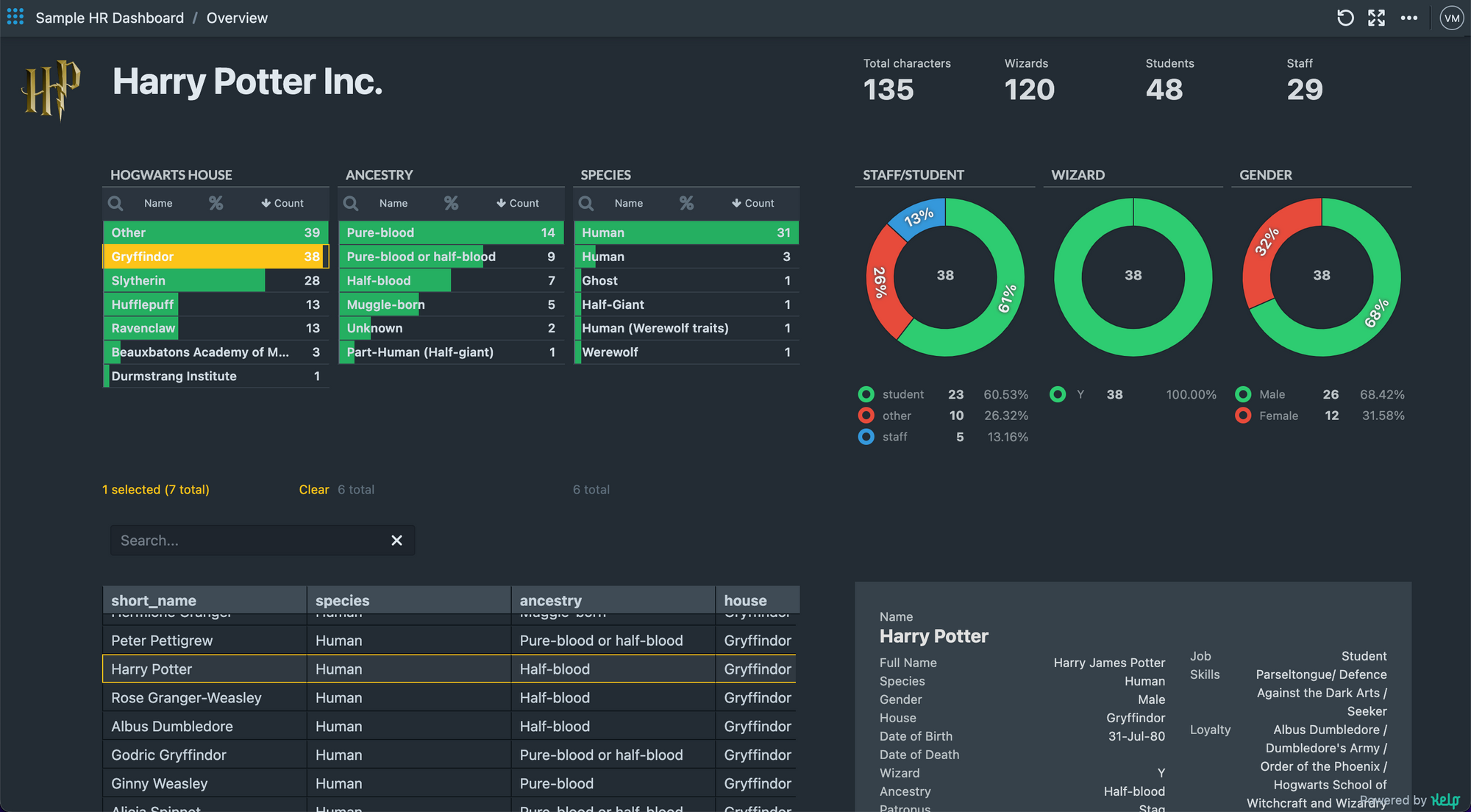Click the VM user avatar
This screenshot has width=1471, height=812.
tap(1451, 18)
